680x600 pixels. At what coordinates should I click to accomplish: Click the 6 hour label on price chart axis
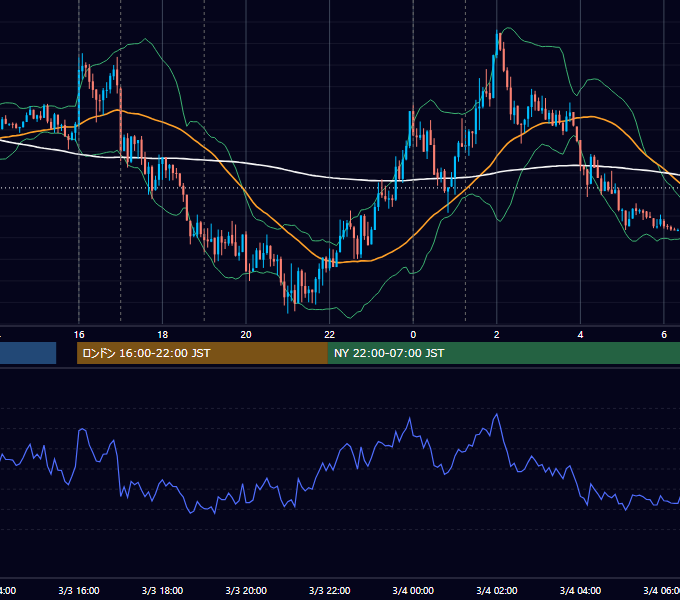pos(664,335)
